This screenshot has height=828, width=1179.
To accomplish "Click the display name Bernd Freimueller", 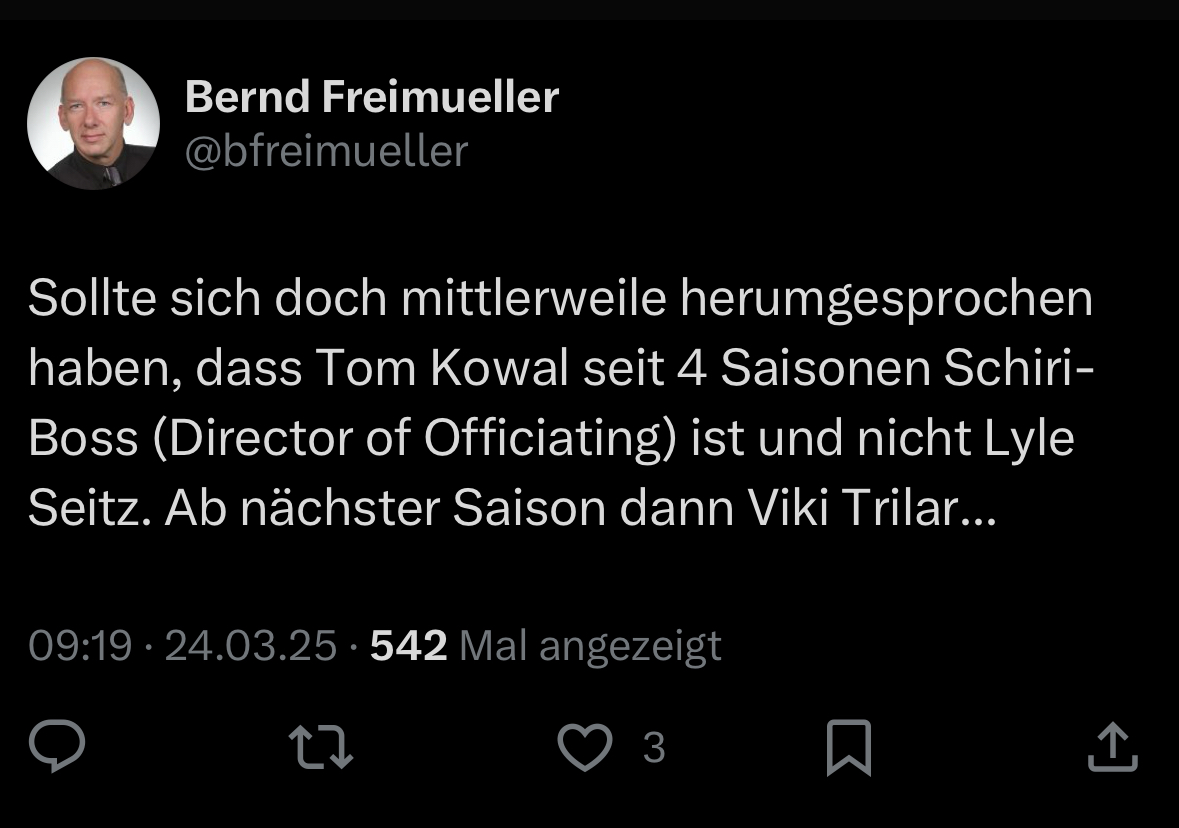I will tap(372, 97).
